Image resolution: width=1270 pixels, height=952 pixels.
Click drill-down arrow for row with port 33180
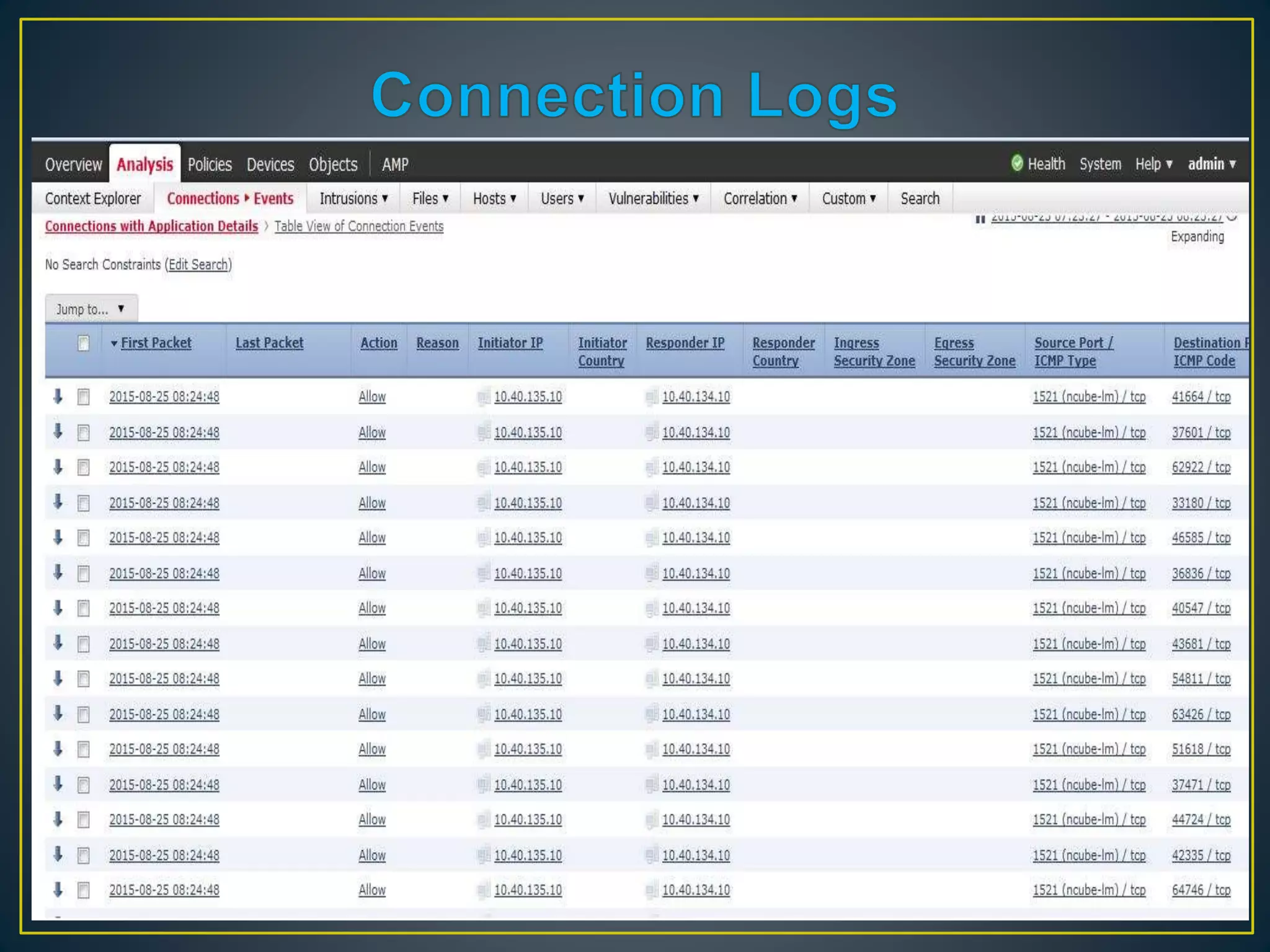point(58,502)
